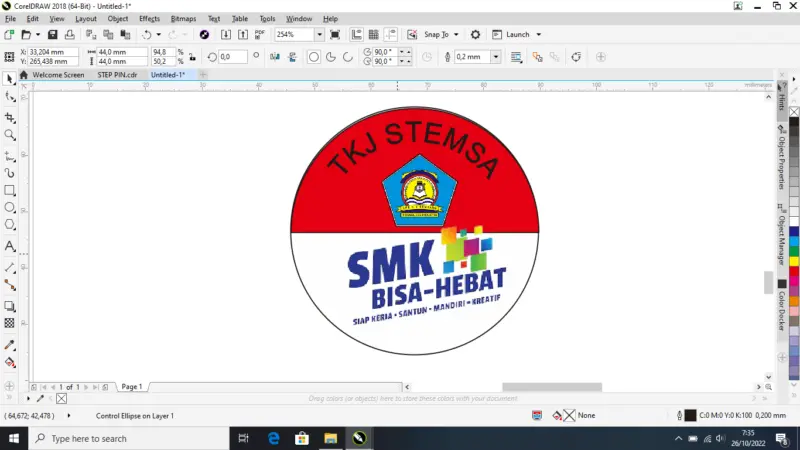This screenshot has height=450, width=800.
Task: Switch shape to Pie mode
Action: click(331, 57)
